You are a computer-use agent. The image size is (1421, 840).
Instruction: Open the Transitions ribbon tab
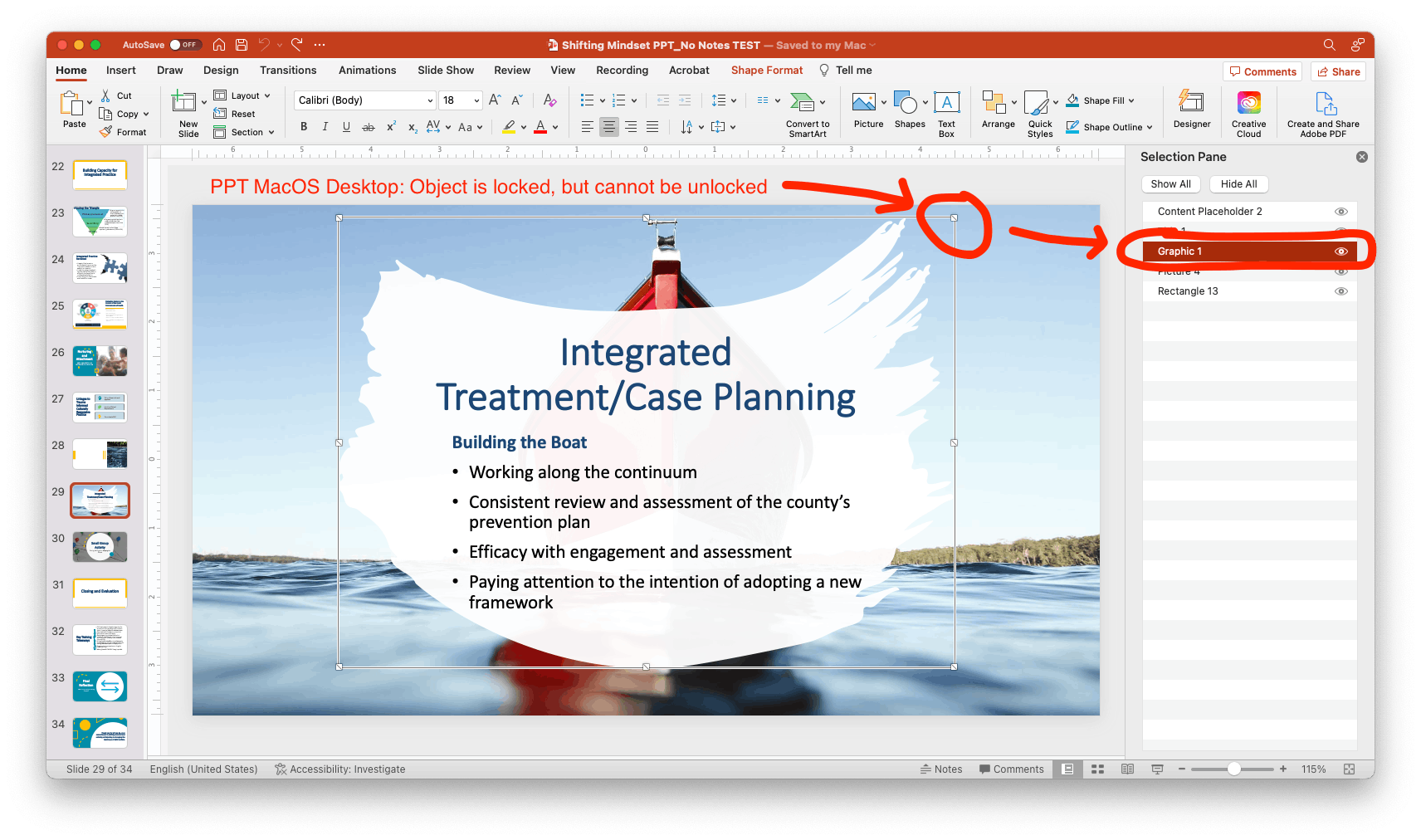[287, 70]
